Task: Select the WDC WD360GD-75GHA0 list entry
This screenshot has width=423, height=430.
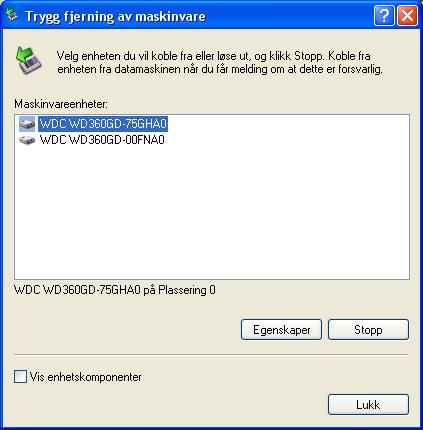Action: point(103,124)
